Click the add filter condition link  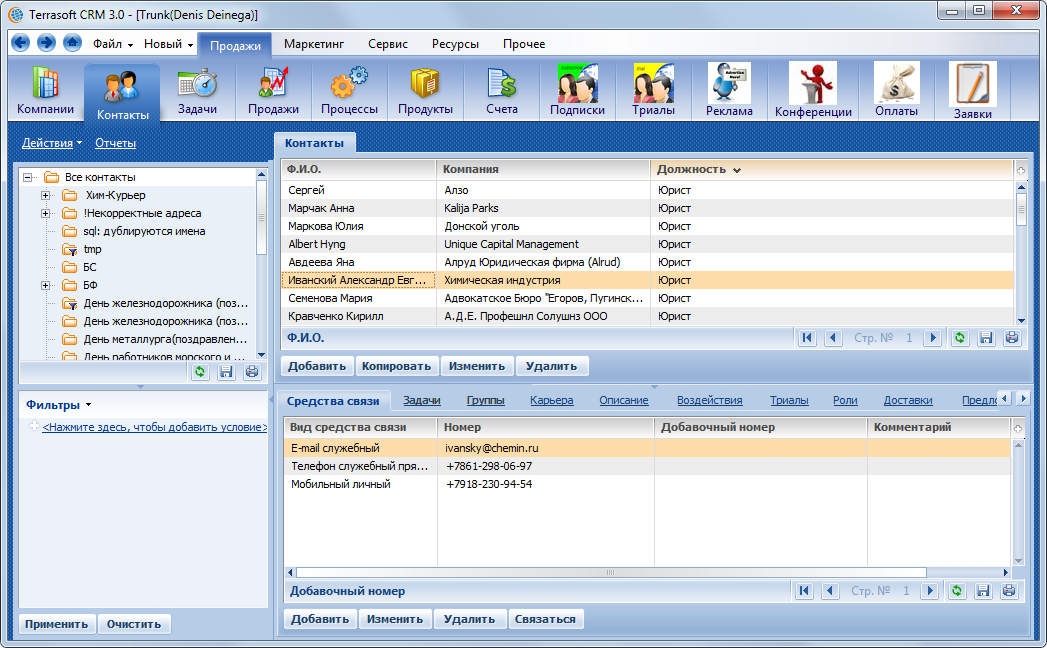[x=154, y=427]
